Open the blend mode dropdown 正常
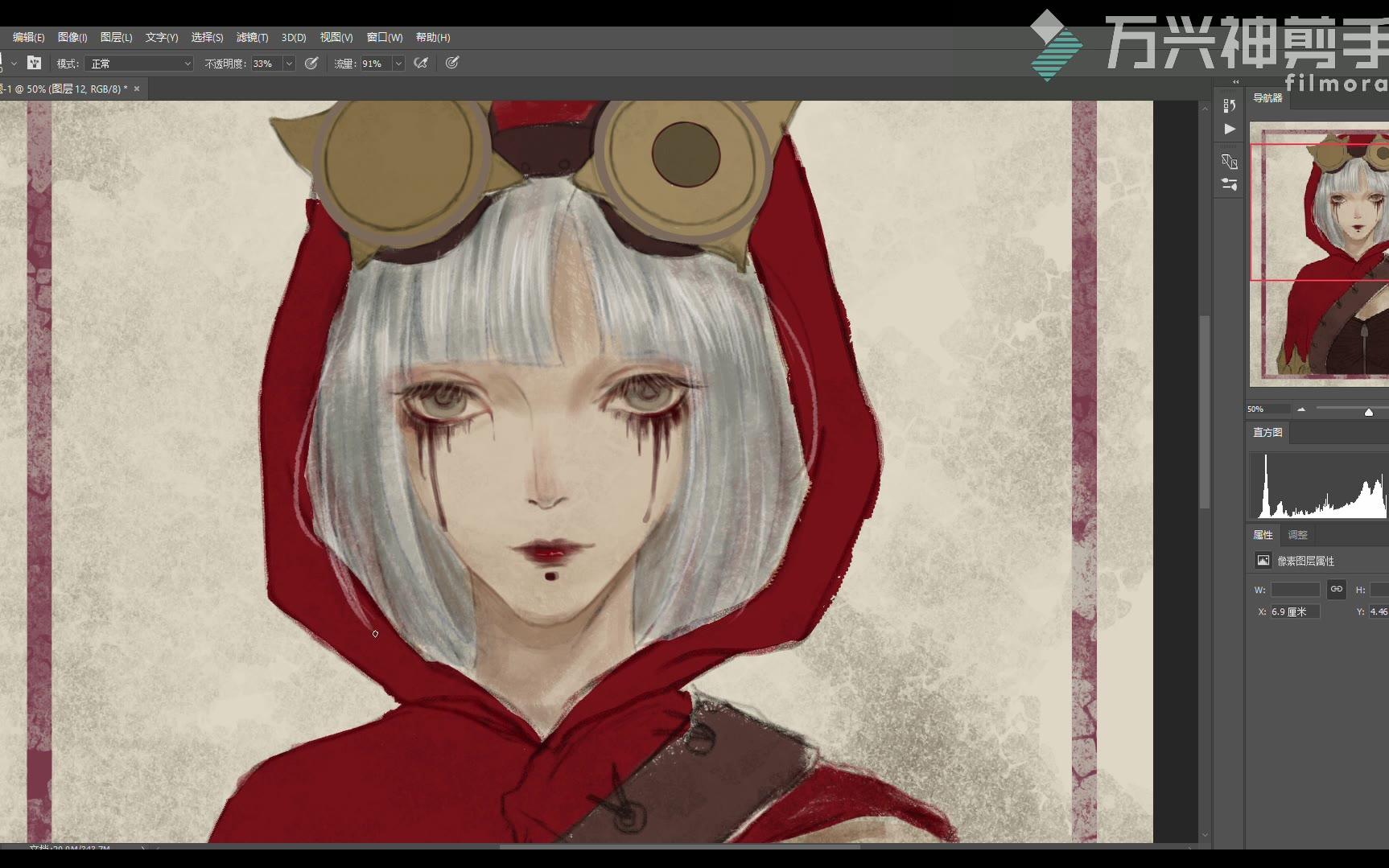 click(x=139, y=64)
